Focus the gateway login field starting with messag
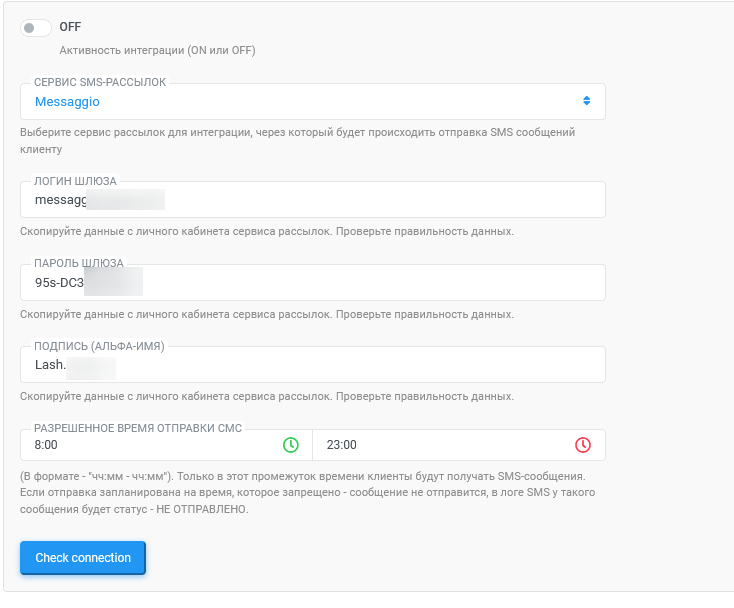 [313, 200]
